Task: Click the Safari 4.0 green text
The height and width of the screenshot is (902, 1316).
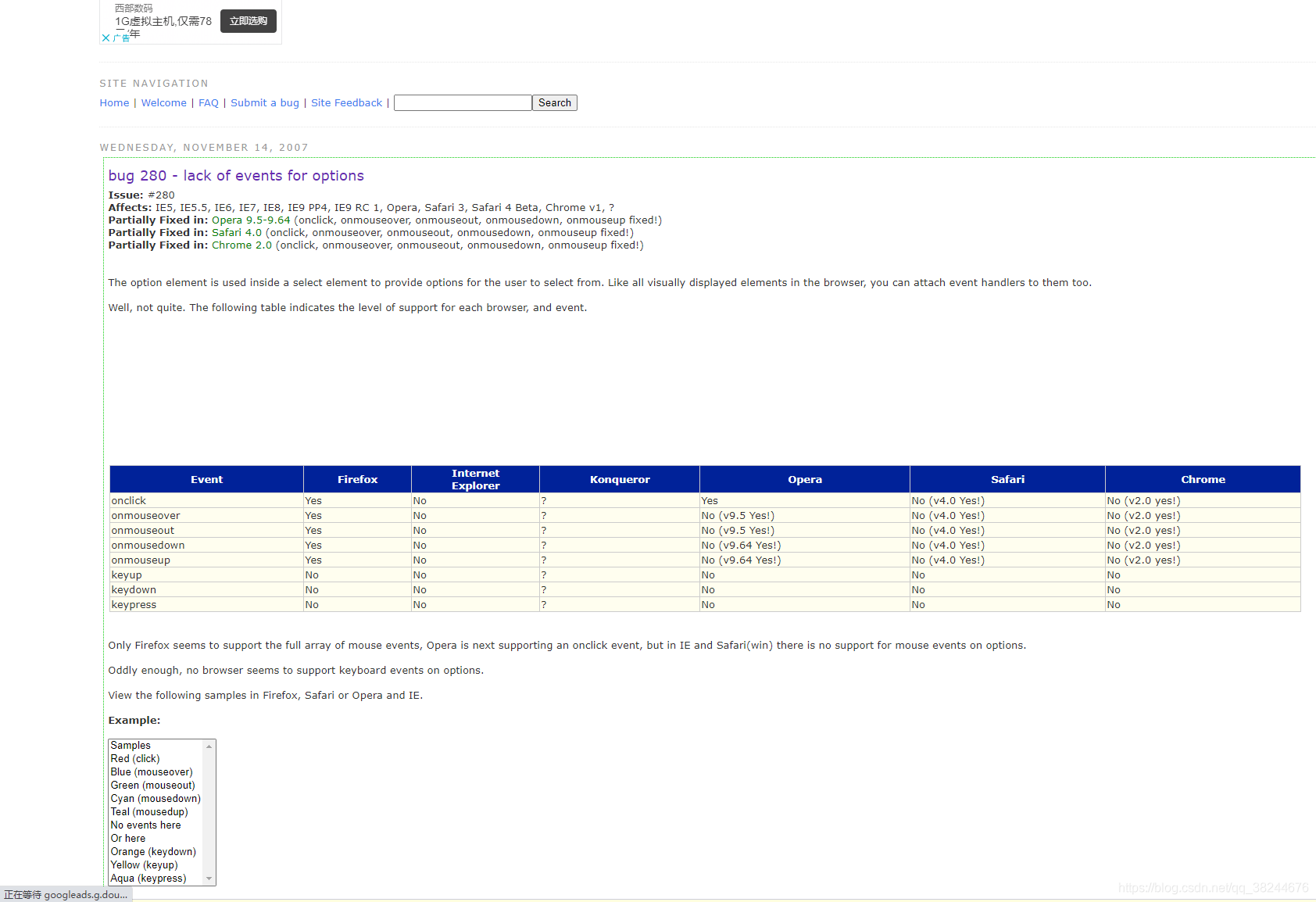Action: (237, 233)
